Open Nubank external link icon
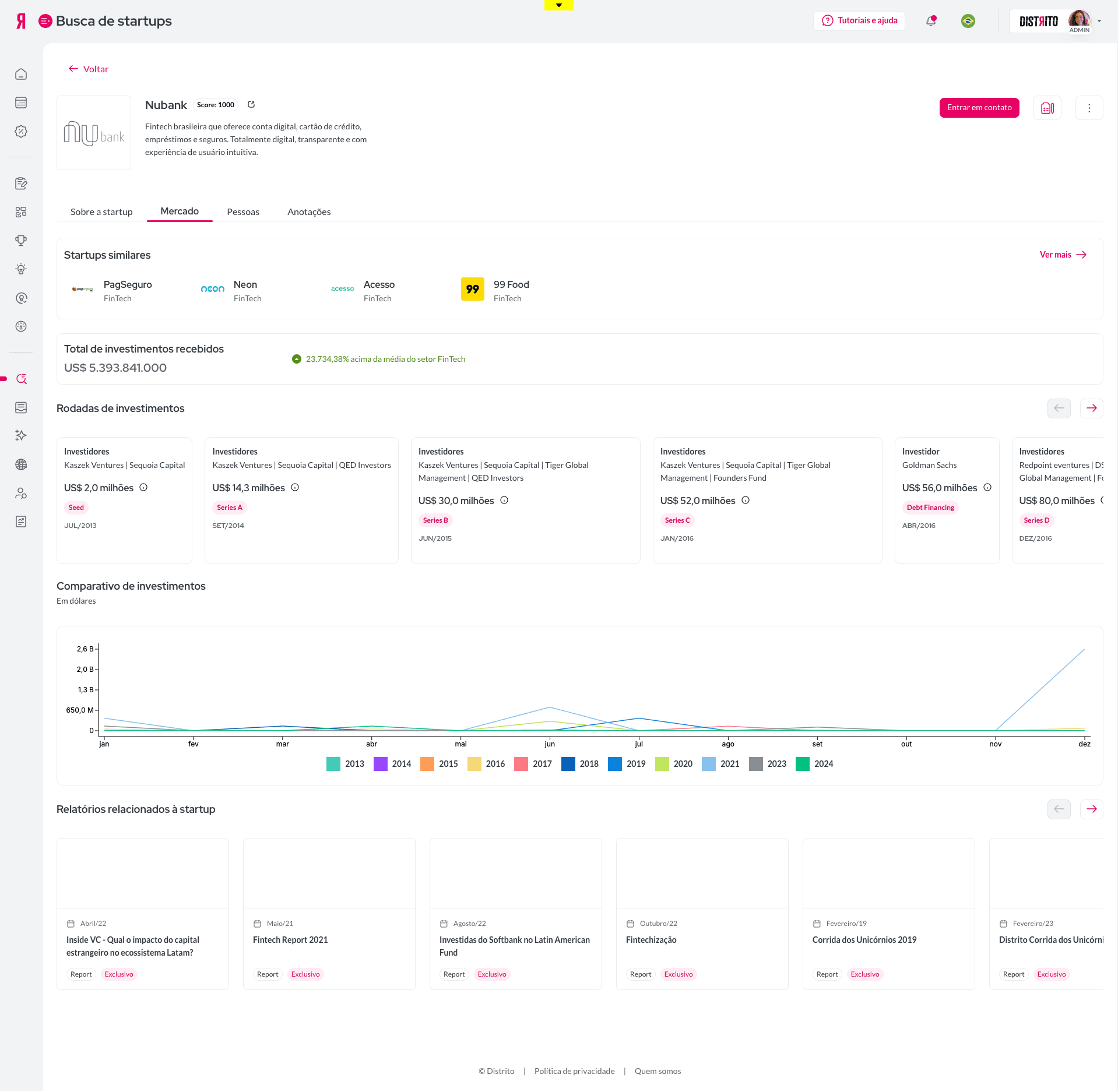 tap(251, 104)
